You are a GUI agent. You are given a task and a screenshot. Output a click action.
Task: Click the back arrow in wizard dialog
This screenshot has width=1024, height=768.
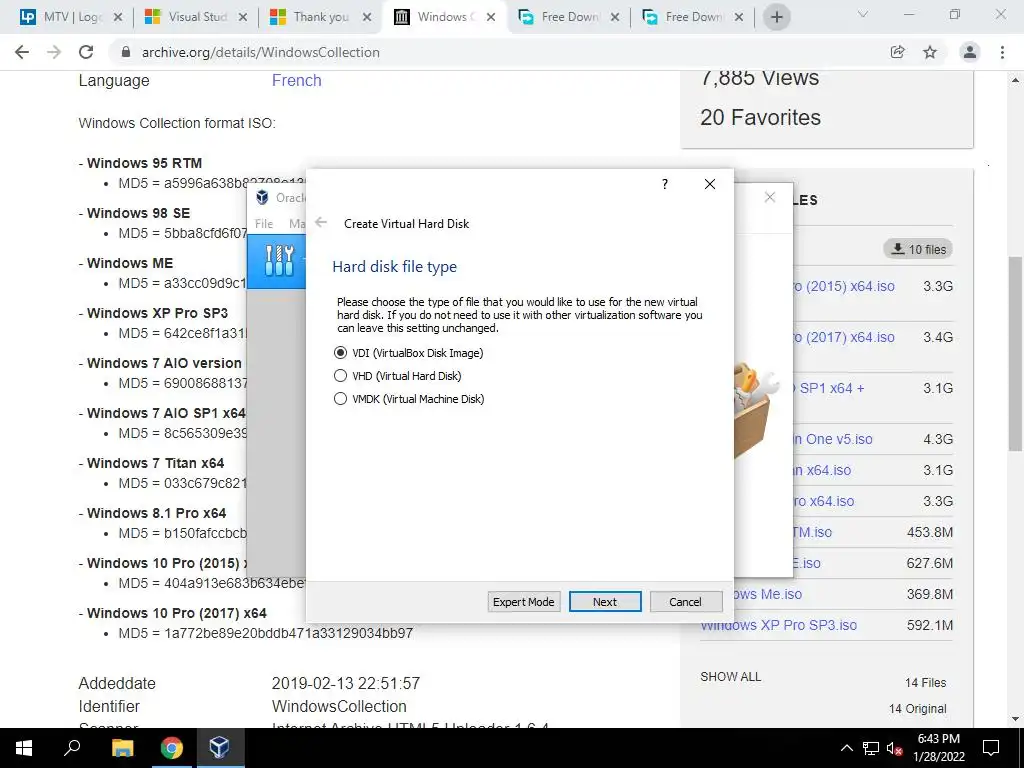click(x=321, y=223)
